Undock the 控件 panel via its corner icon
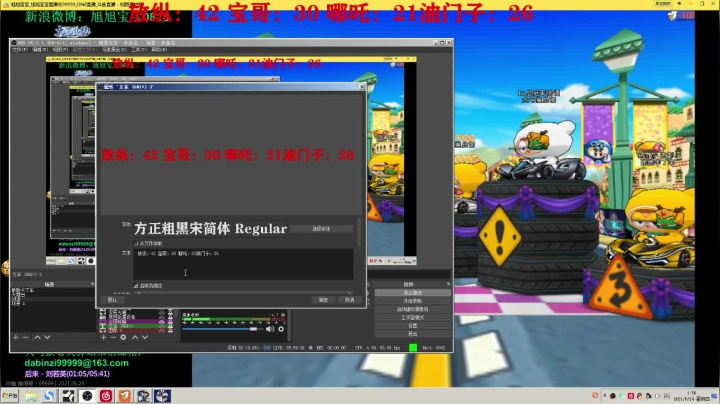The height and width of the screenshot is (404, 720). point(448,284)
